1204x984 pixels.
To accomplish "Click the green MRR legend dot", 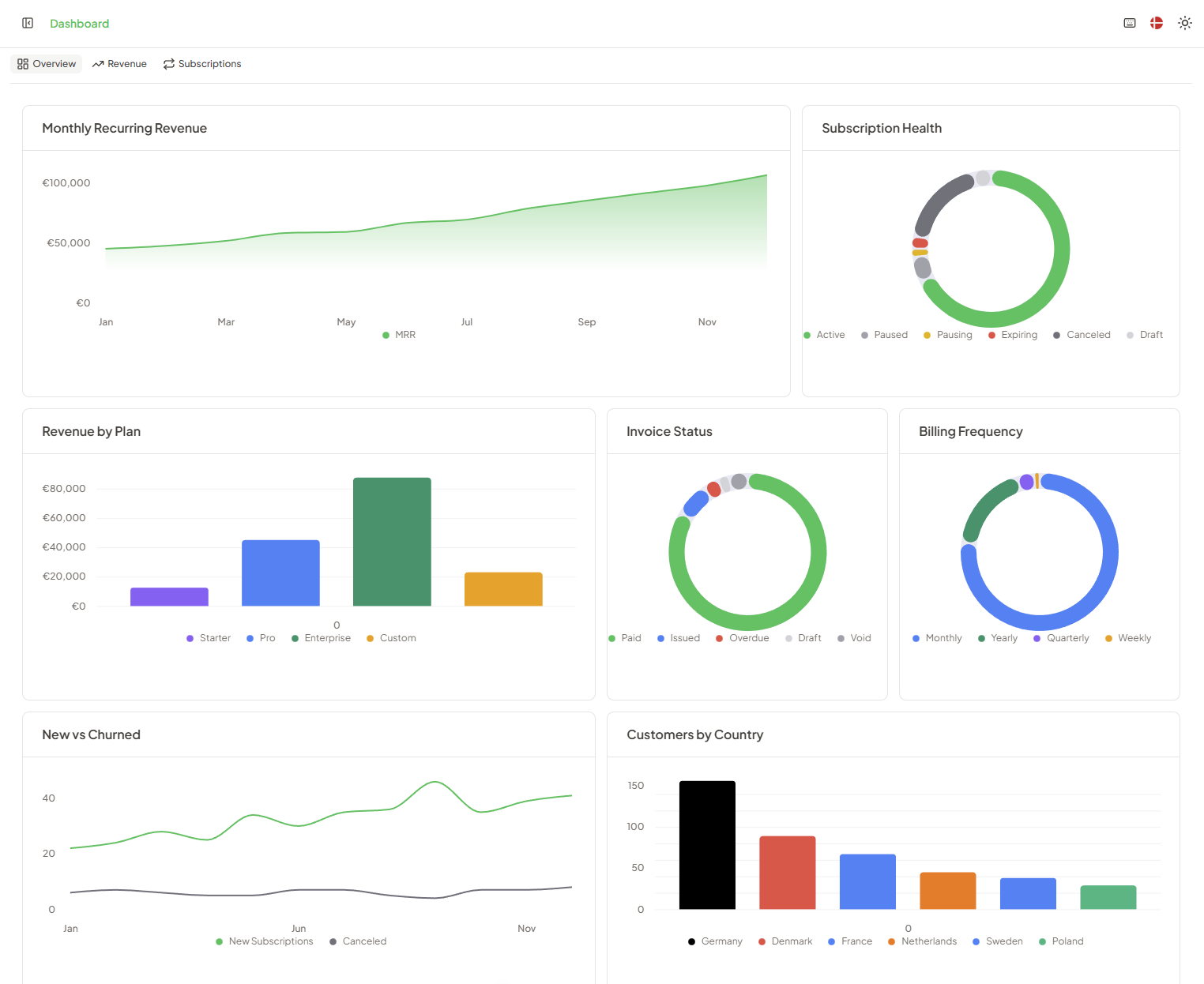I will 386,334.
